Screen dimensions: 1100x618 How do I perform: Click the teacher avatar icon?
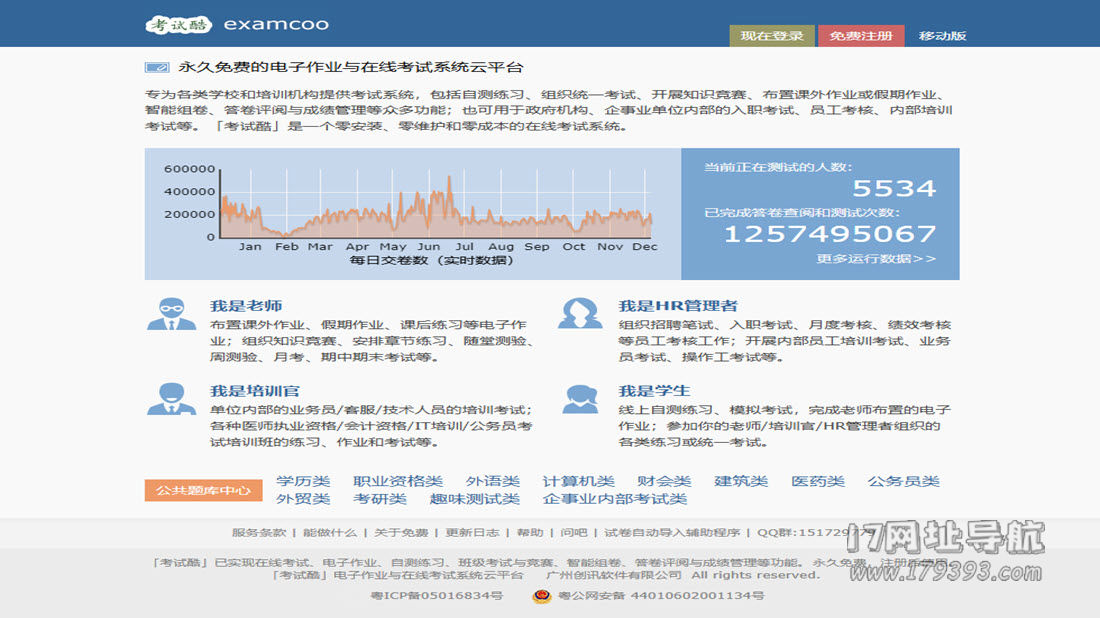[x=171, y=313]
